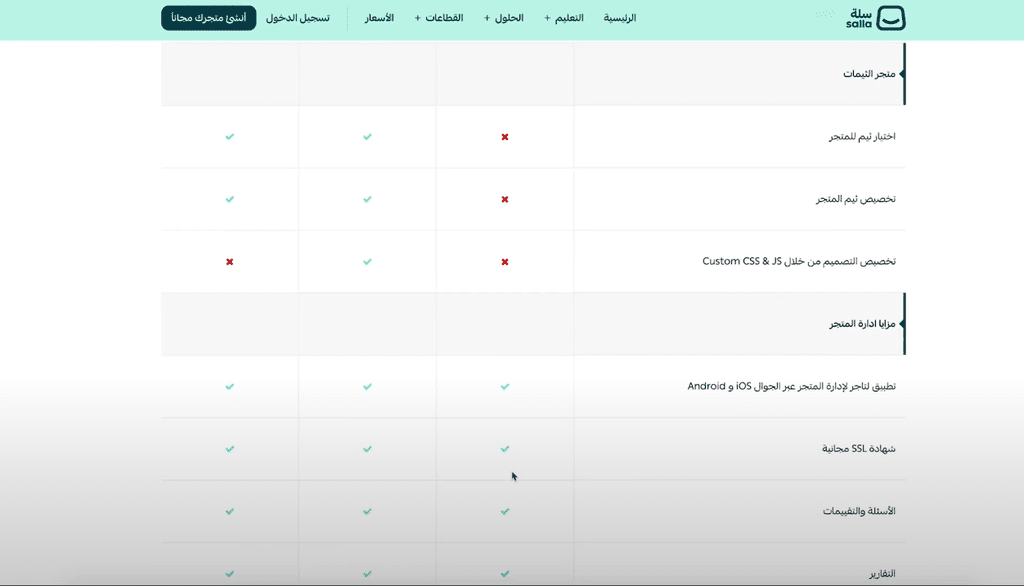The height and width of the screenshot is (586, 1024).
Task: Click the iOS و Android merchant app label
Action: 792,386
